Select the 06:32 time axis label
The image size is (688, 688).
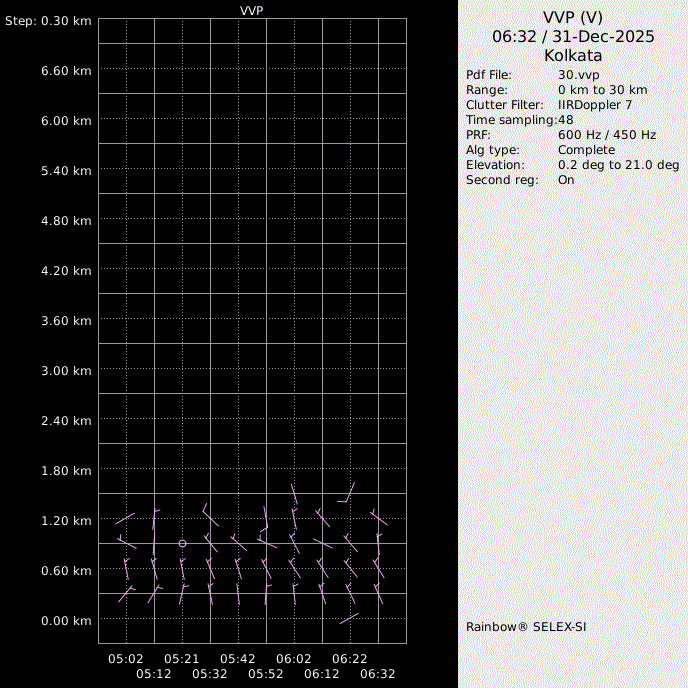[x=378, y=674]
